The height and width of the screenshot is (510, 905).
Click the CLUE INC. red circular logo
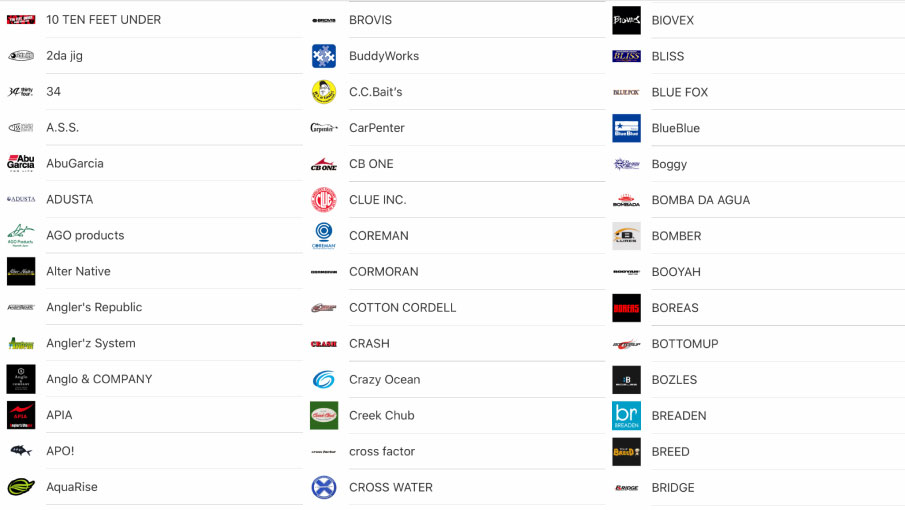pos(324,200)
